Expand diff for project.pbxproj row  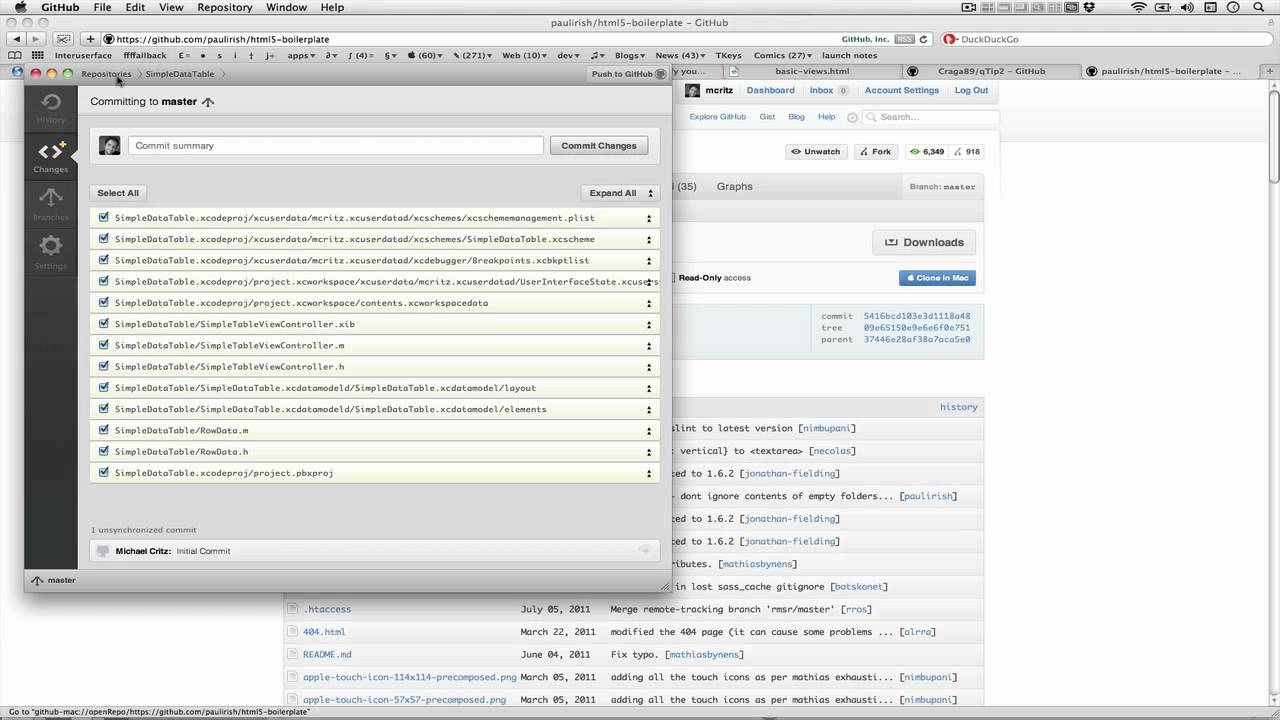(649, 473)
